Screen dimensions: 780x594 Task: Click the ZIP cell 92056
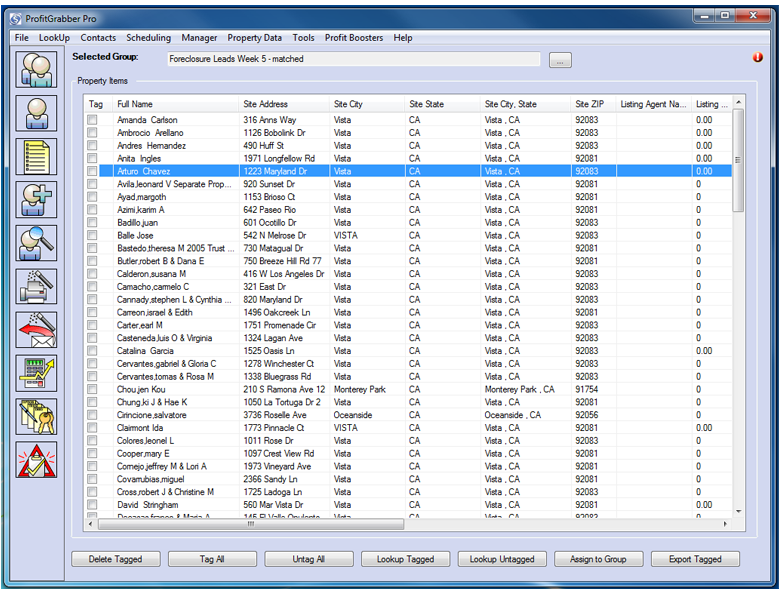tap(586, 415)
